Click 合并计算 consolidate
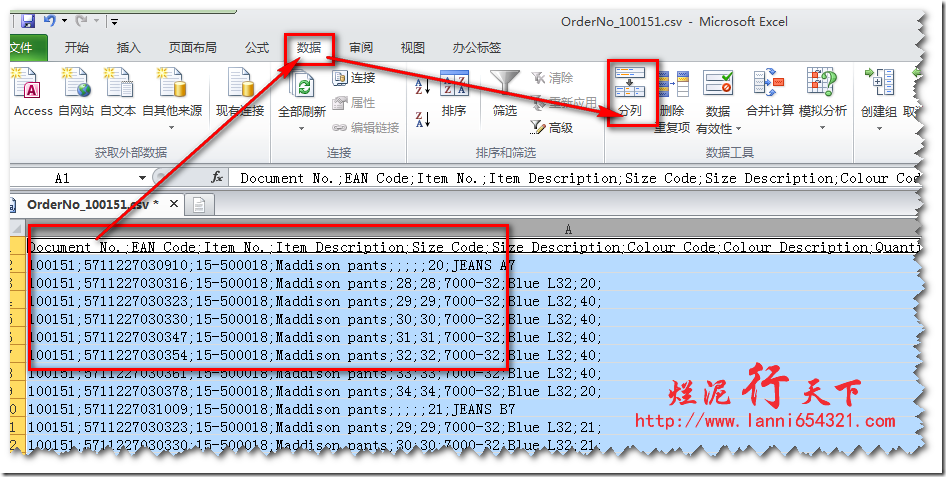946x477 pixels. click(770, 93)
